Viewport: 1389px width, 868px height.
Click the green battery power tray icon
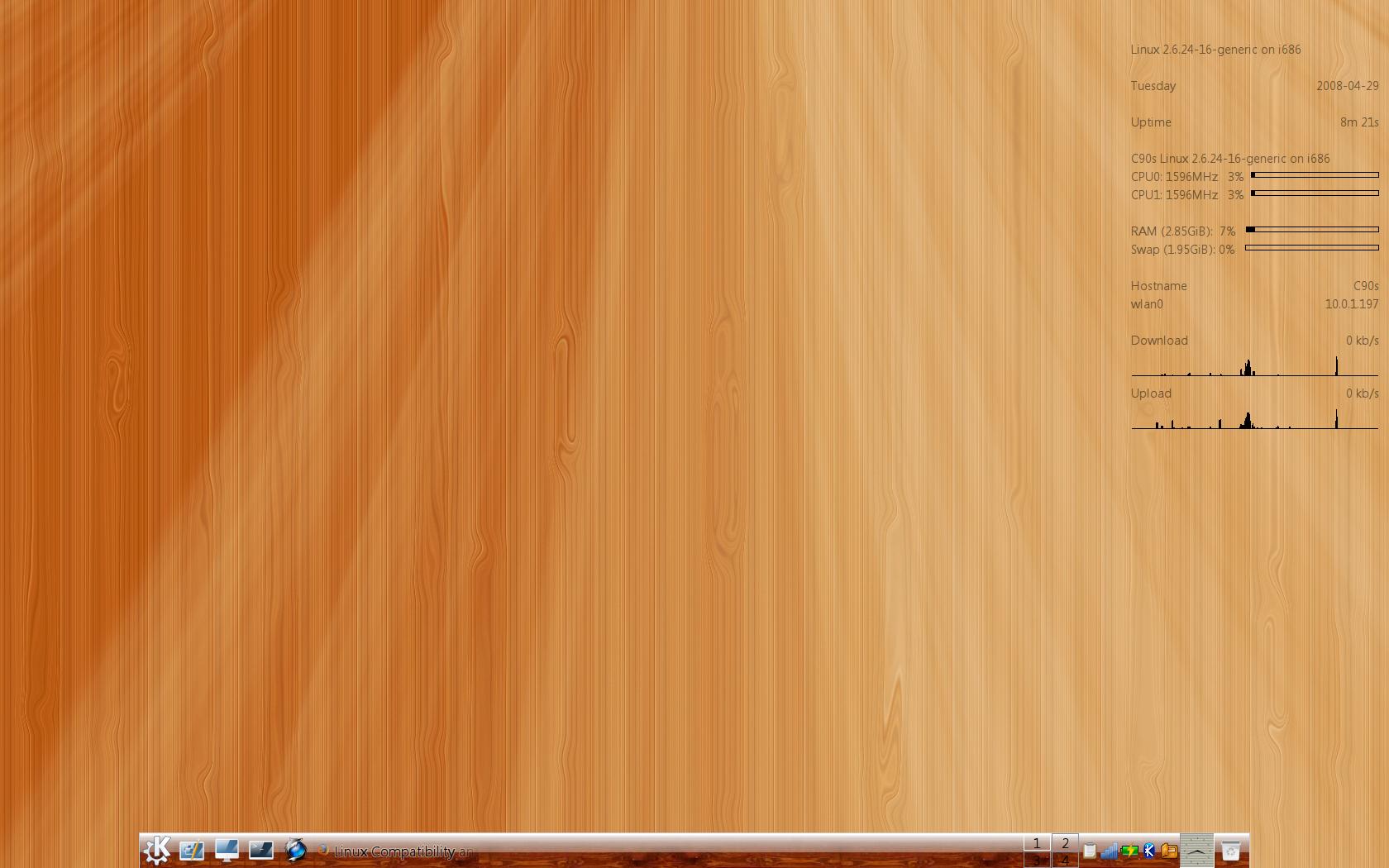click(x=1129, y=851)
